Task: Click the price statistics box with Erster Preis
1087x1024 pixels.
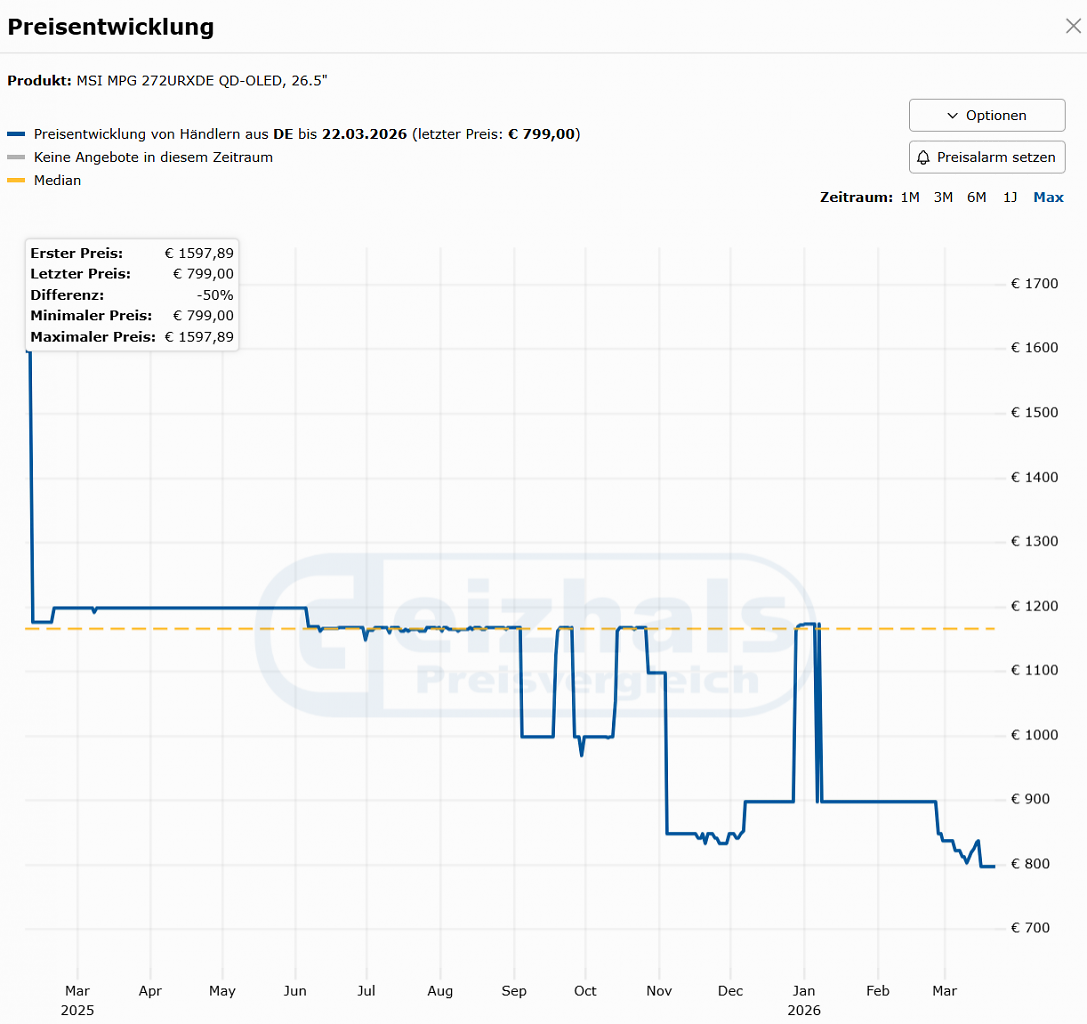Action: point(132,295)
